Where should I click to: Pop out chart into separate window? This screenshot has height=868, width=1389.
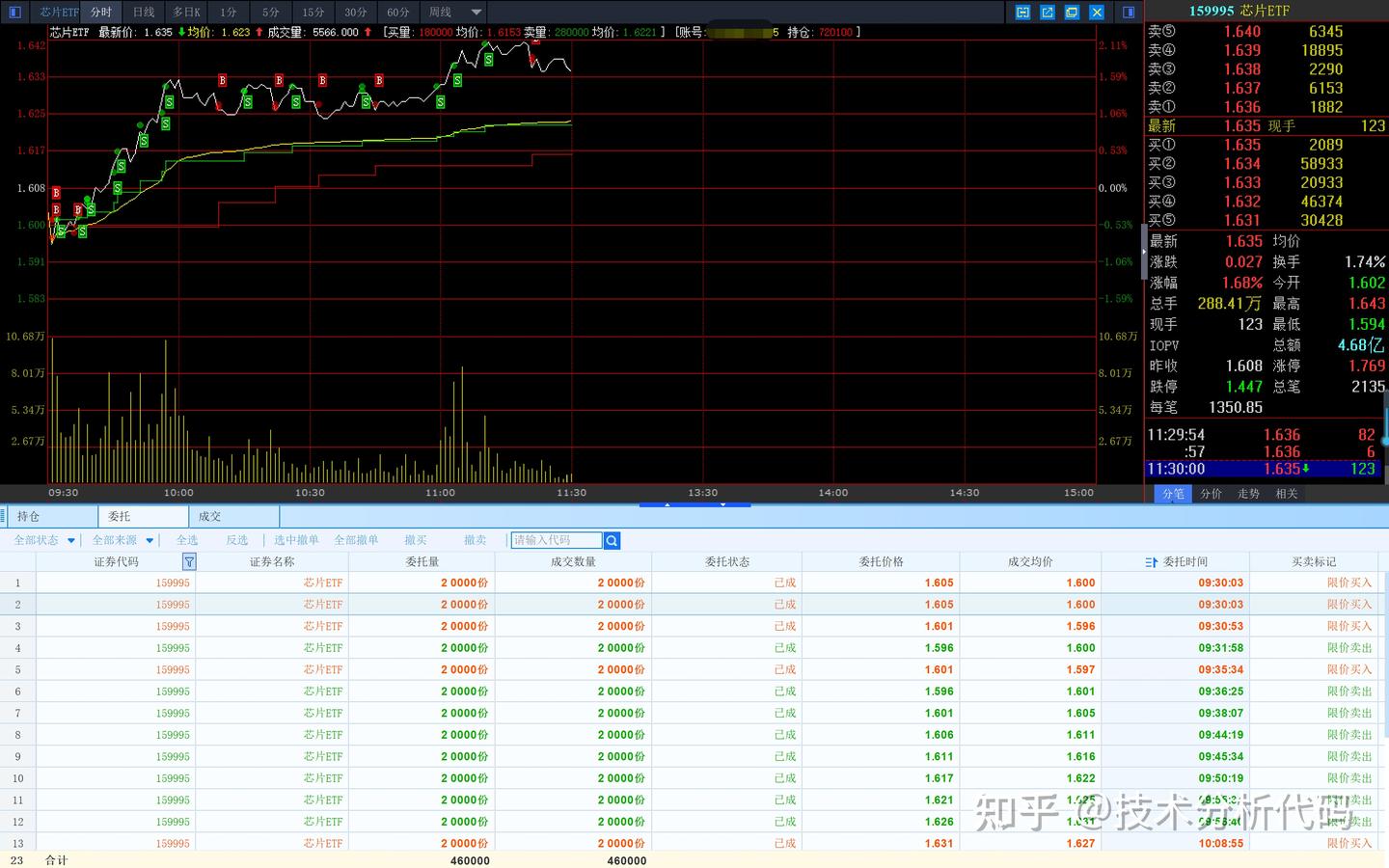[1048, 12]
